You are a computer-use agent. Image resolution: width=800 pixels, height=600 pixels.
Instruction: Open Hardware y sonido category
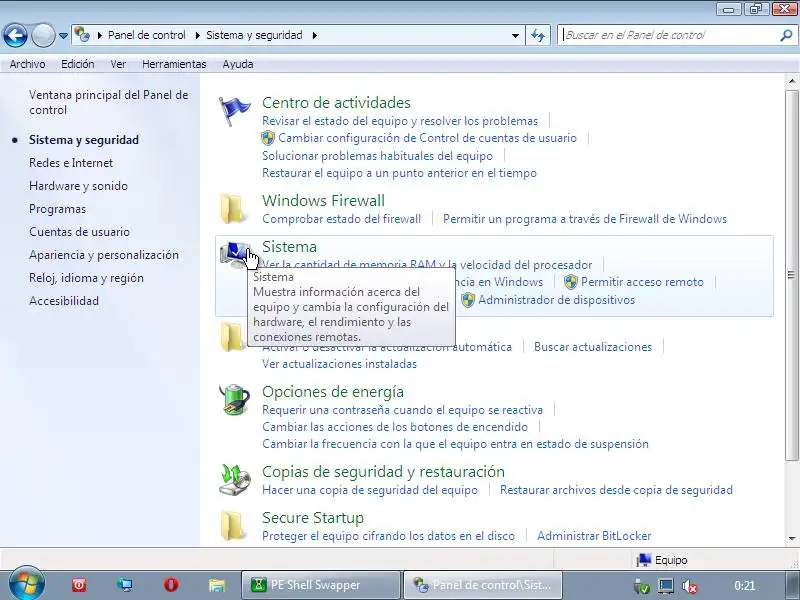click(78, 186)
